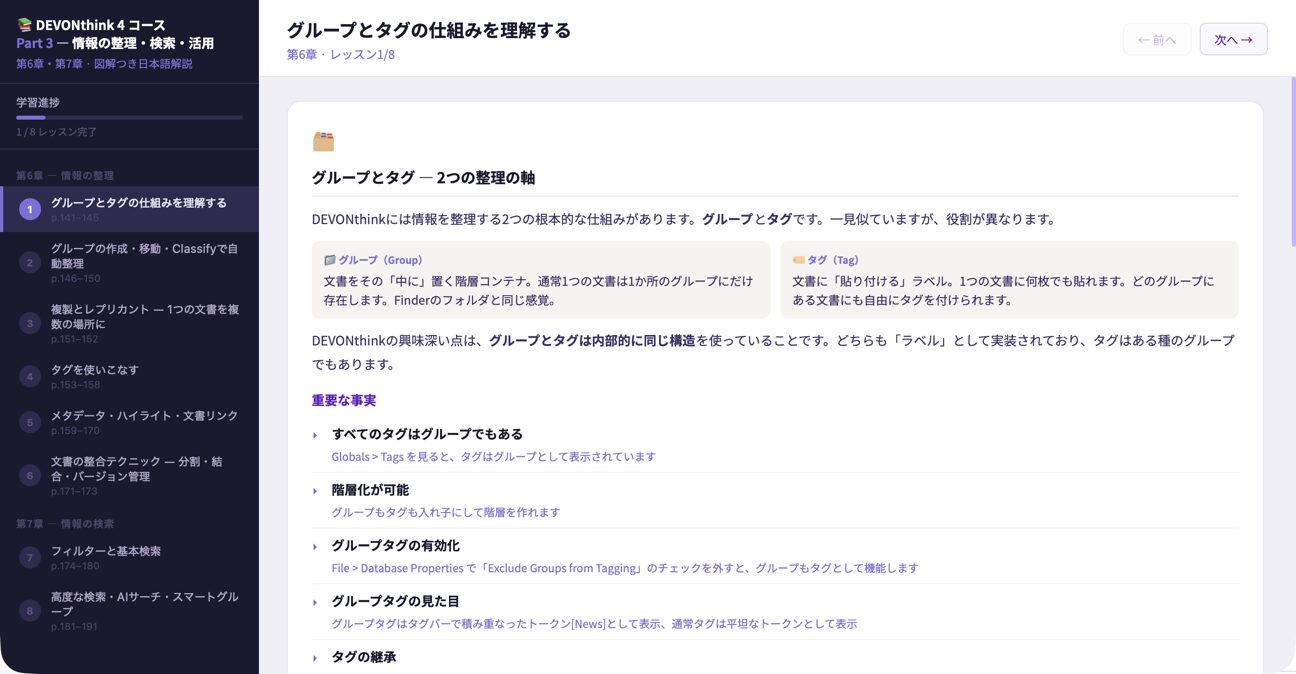
Task: Expand グループタグの見た目 item
Action: coord(315,603)
